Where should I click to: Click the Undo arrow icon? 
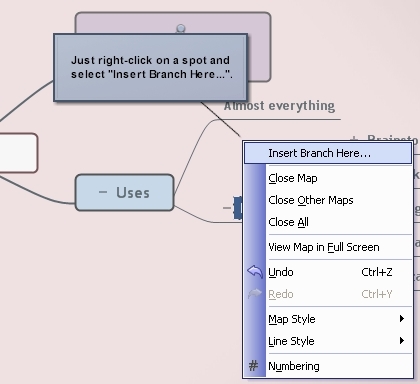[255, 272]
